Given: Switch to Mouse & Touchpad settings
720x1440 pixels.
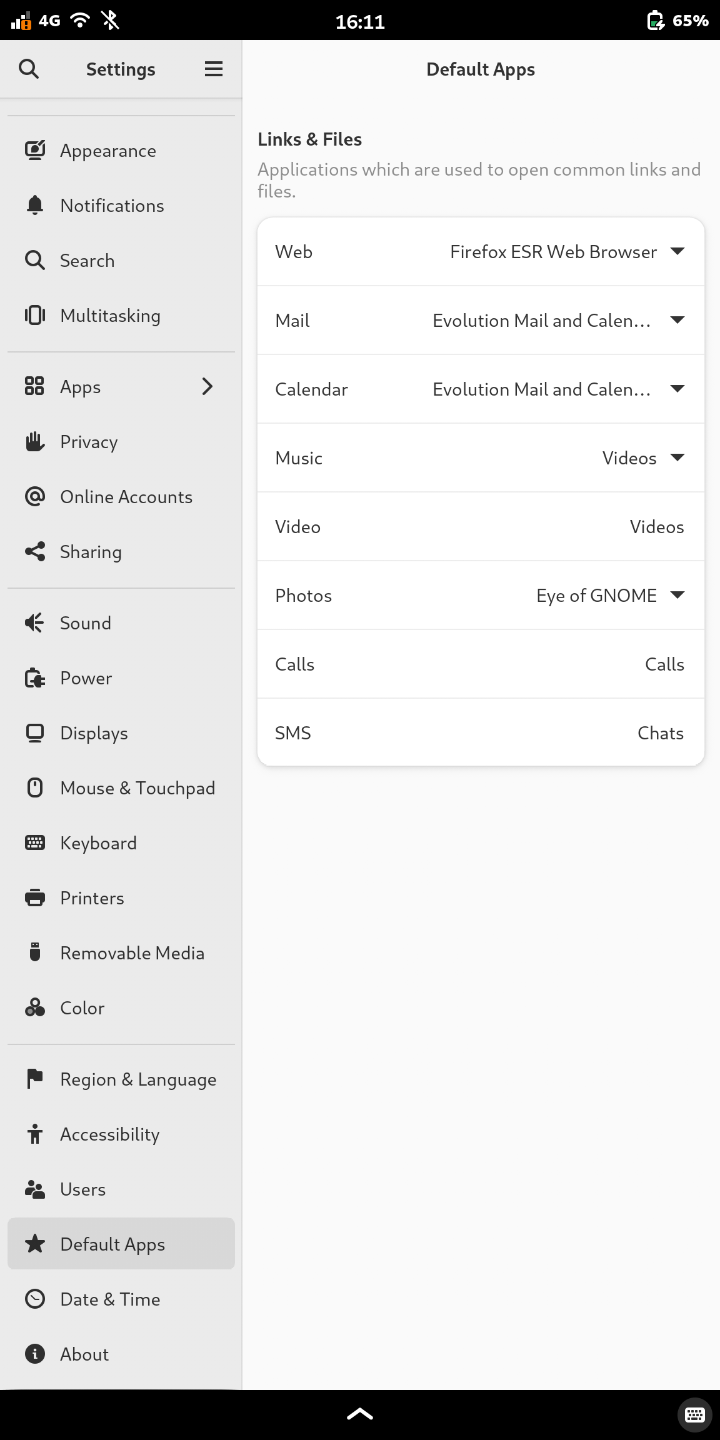Looking at the screenshot, I should [137, 788].
